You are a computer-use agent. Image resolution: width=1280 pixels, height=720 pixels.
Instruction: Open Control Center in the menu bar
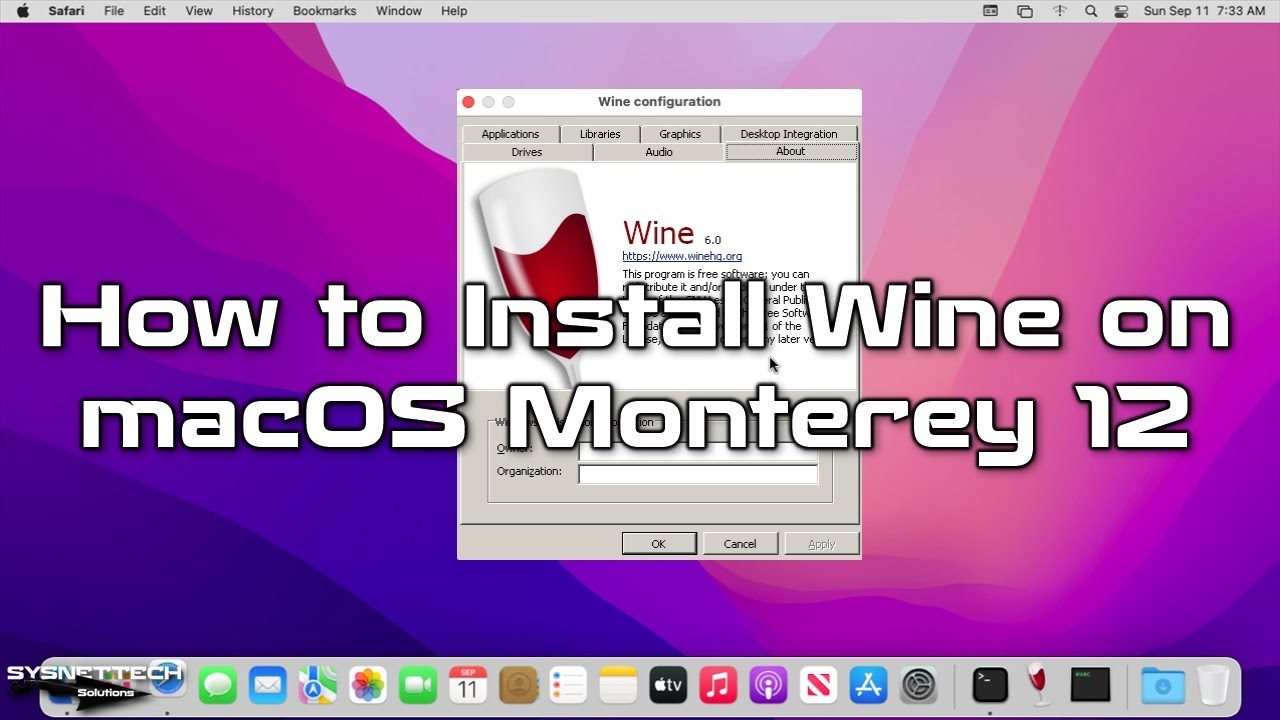[1121, 11]
